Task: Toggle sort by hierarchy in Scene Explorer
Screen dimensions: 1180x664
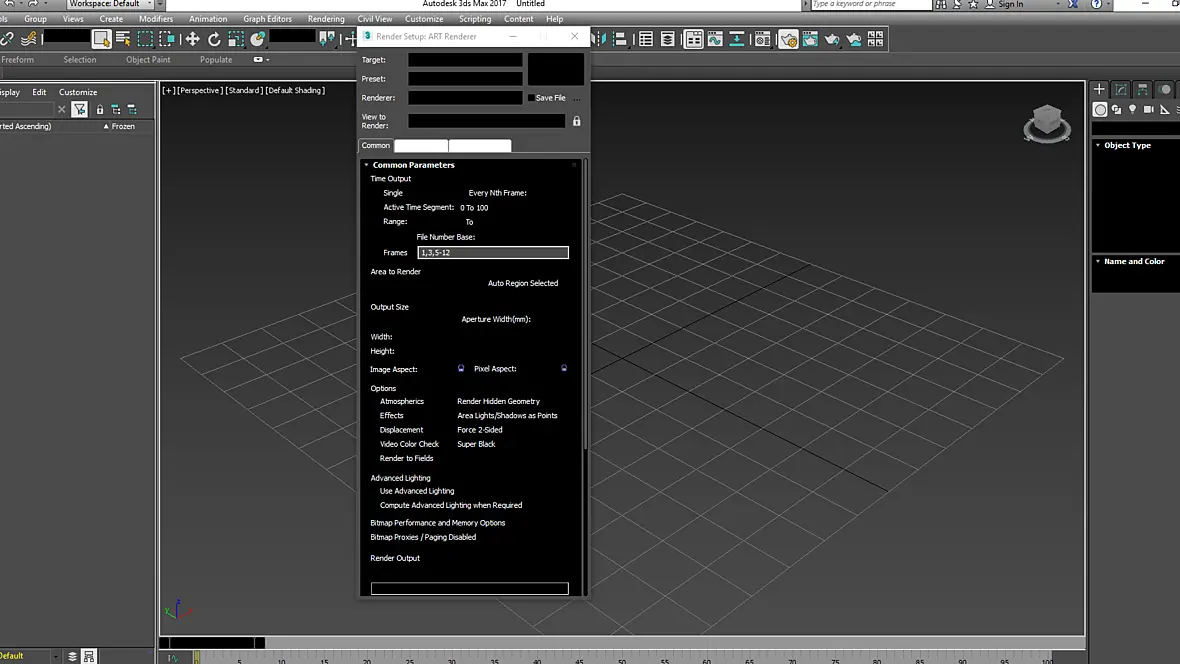Action: pos(116,110)
